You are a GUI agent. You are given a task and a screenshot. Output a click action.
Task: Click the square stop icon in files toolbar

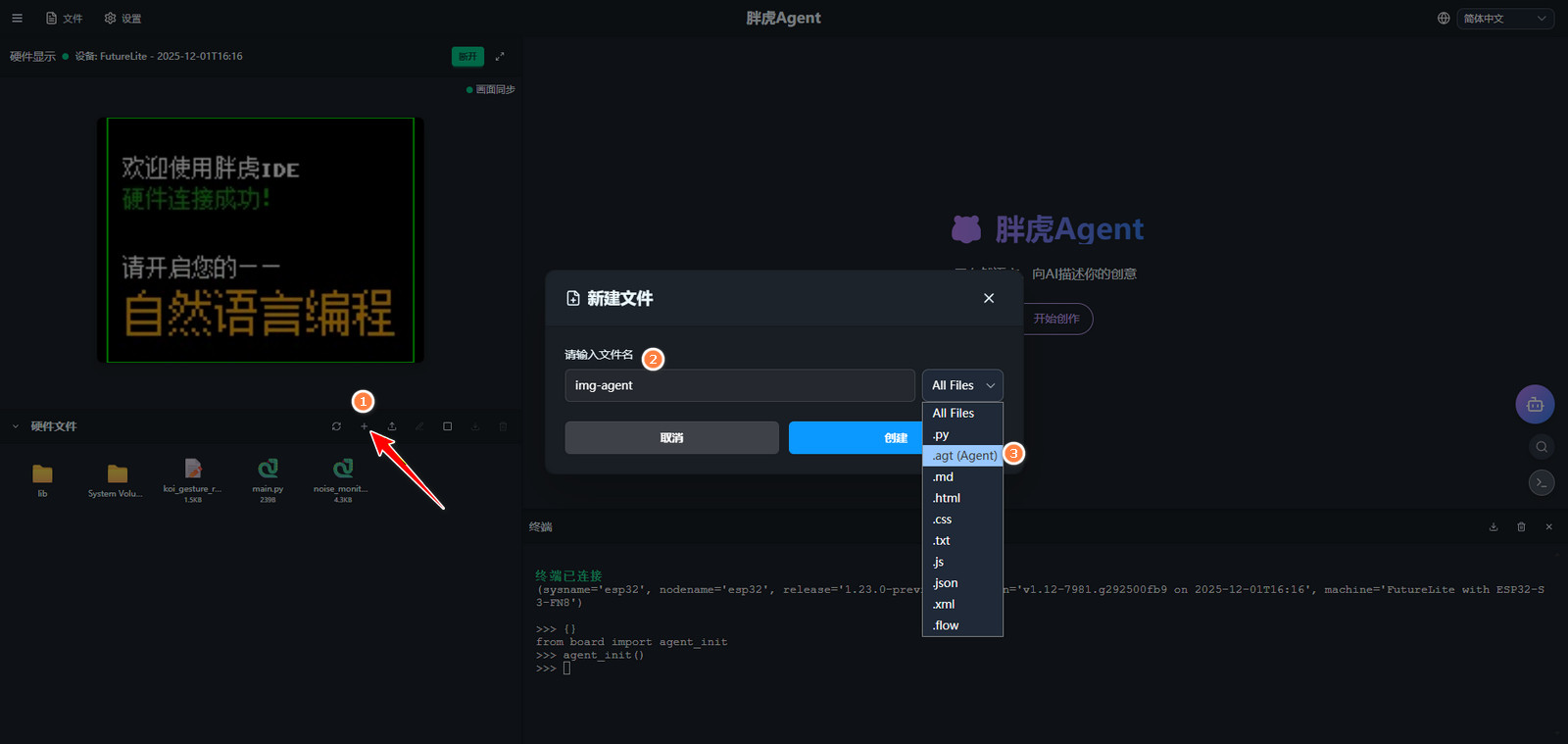(448, 426)
